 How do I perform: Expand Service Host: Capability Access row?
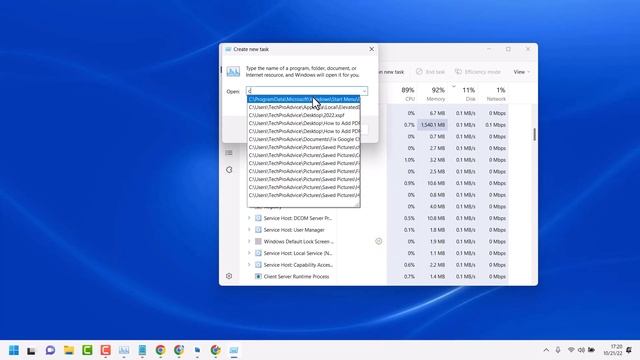coord(249,265)
